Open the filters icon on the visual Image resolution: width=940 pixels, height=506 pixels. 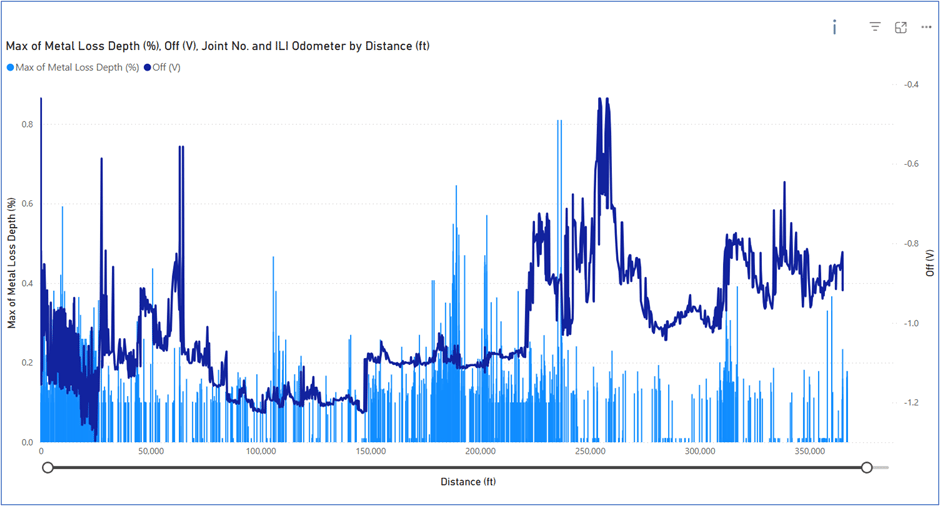click(x=875, y=27)
